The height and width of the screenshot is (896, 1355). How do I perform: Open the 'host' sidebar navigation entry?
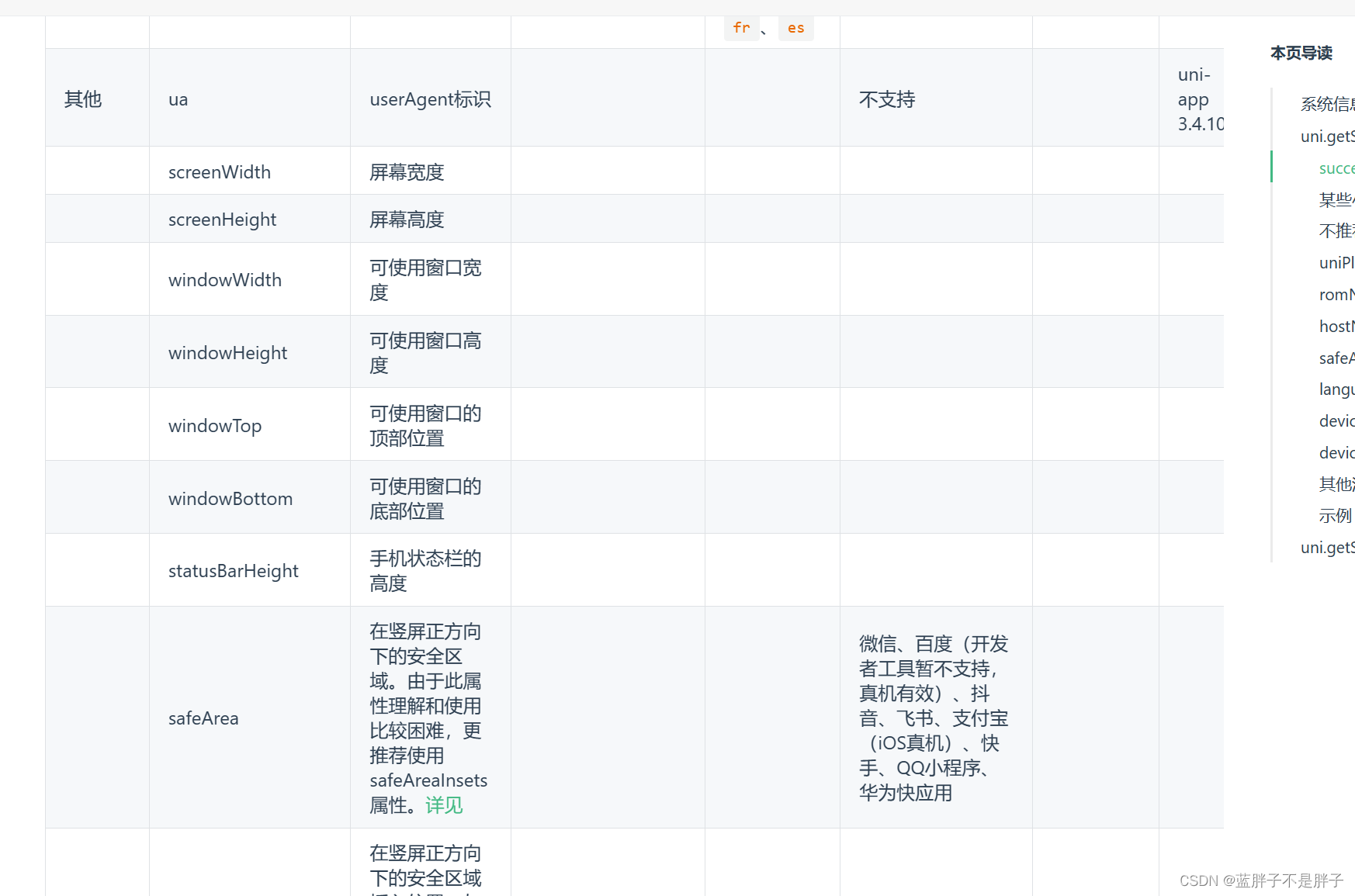1336,326
